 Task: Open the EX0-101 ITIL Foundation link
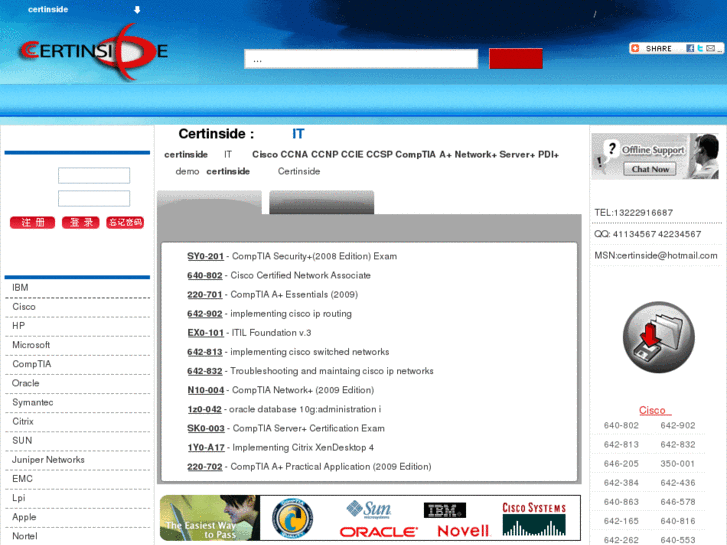(x=205, y=333)
